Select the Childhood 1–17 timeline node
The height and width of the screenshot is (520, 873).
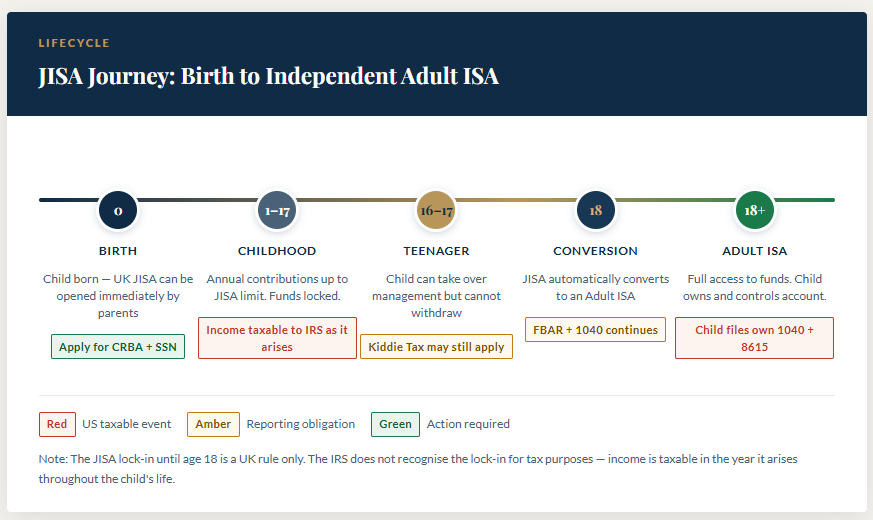pos(277,211)
